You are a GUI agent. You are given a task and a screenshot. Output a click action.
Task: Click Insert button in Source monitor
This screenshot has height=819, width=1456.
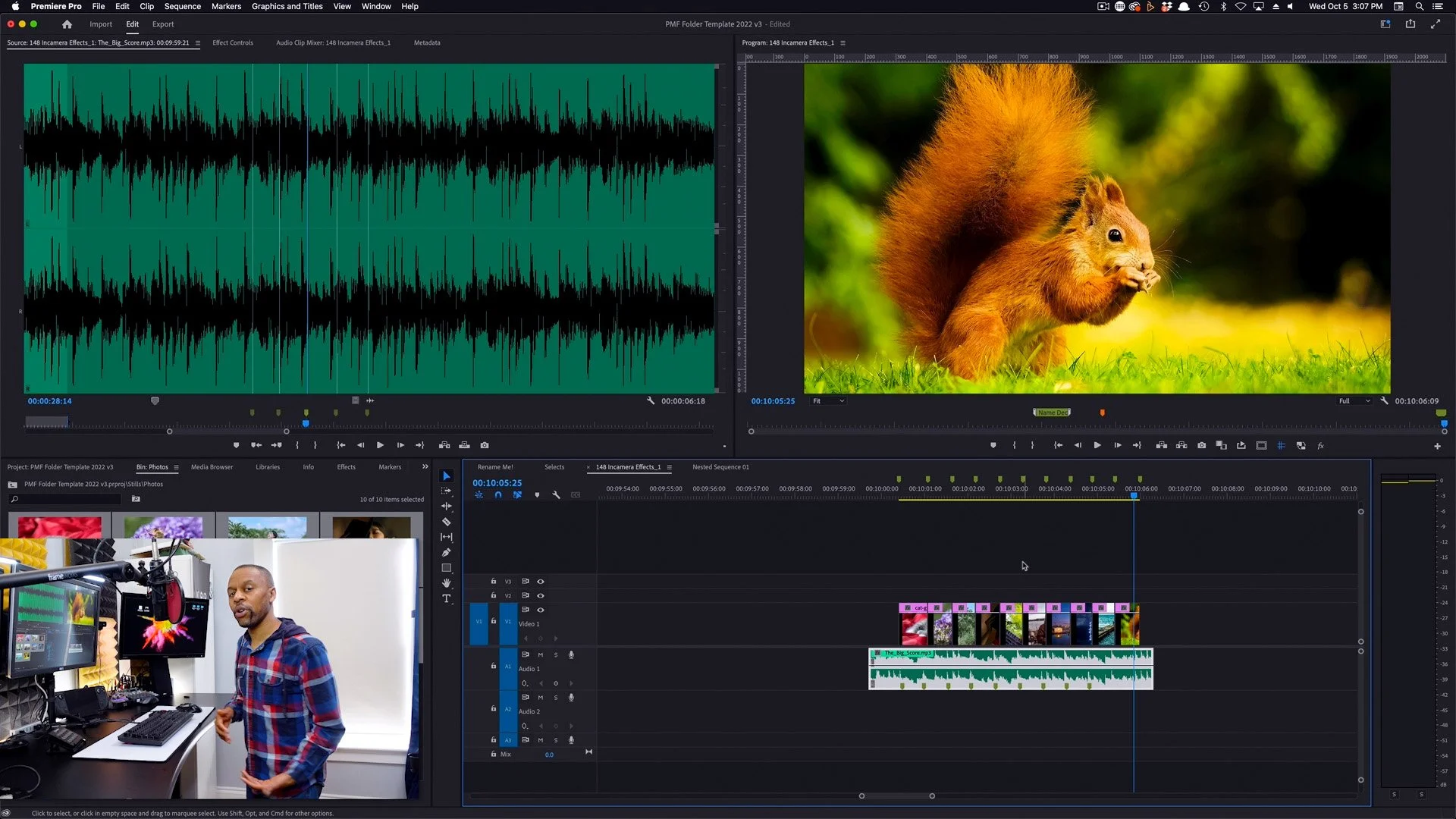444,445
